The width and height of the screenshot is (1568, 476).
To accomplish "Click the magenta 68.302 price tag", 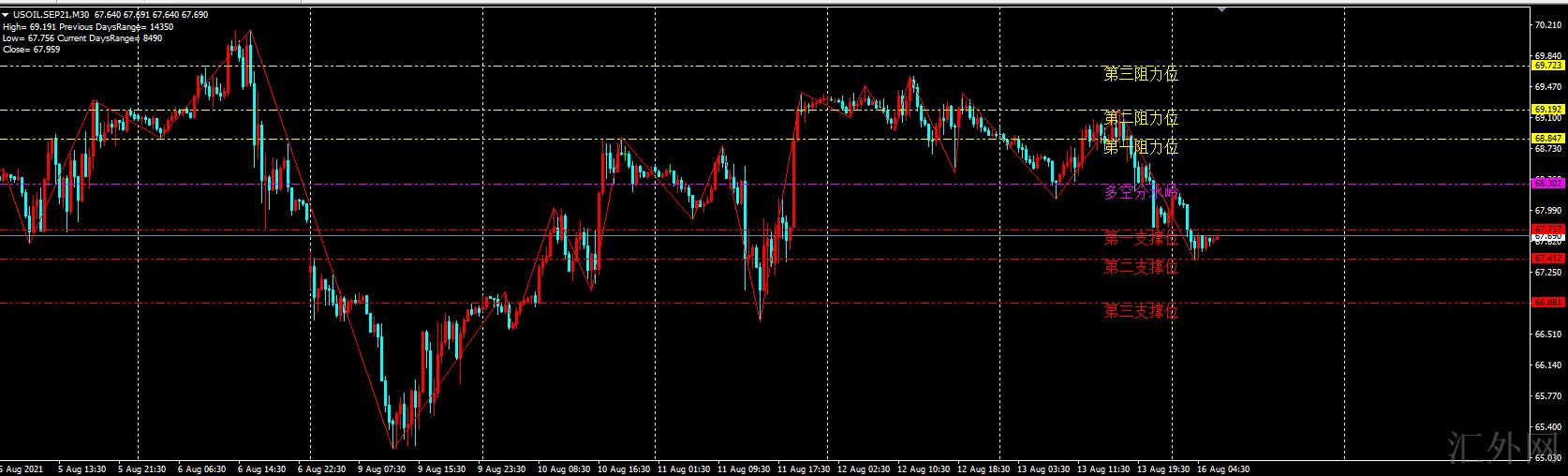I will tap(1546, 184).
